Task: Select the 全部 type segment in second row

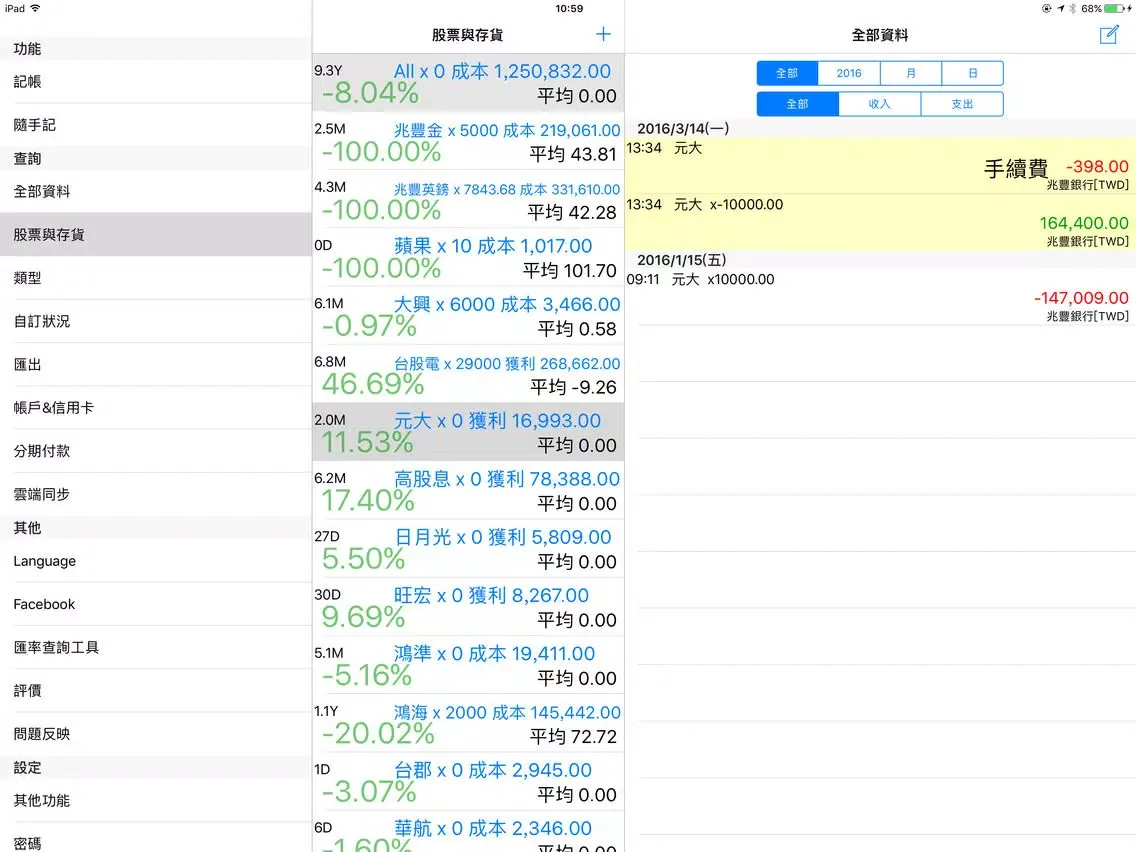Action: (798, 104)
